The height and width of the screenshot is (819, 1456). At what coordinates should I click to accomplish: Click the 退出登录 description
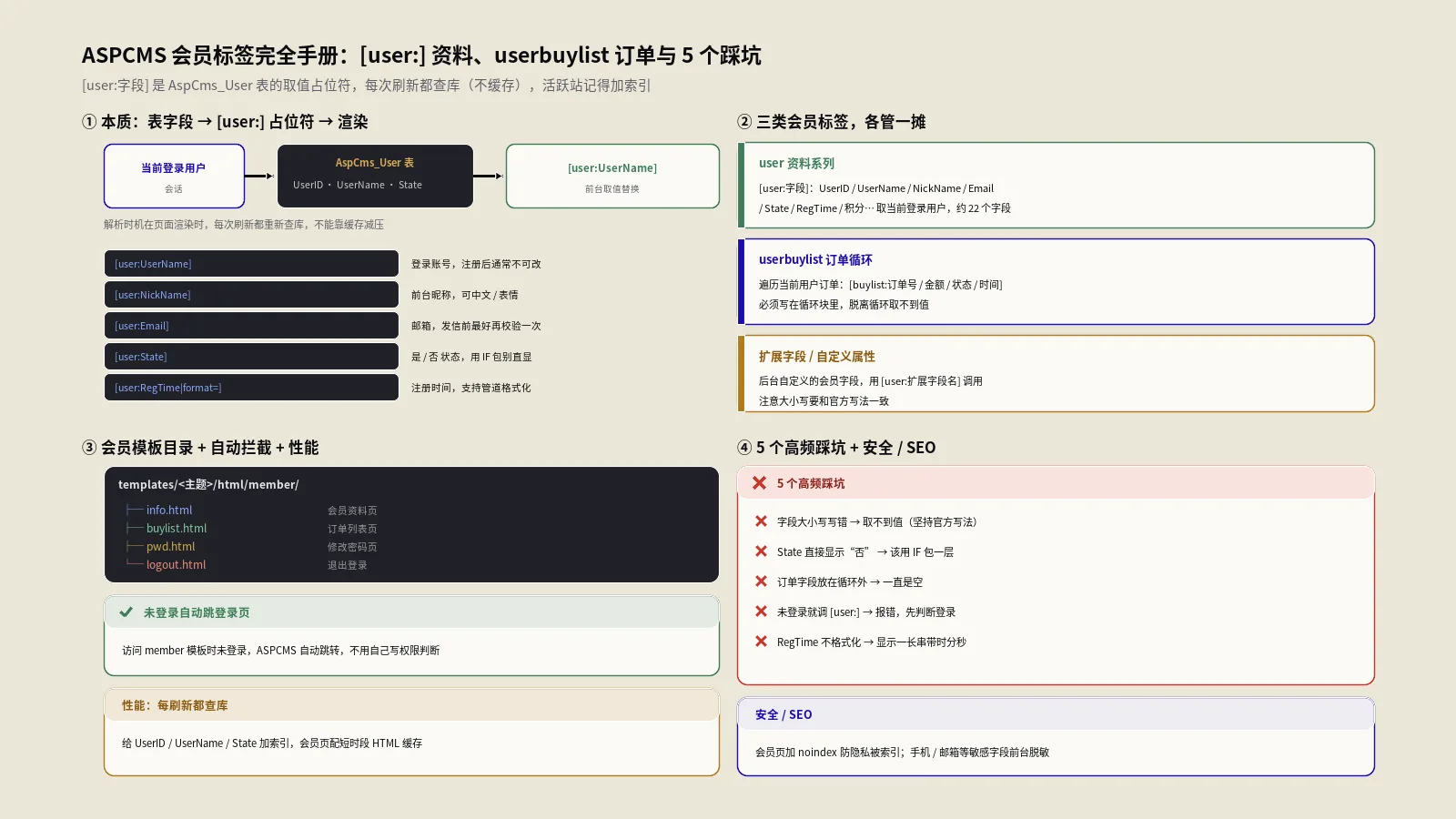pyautogui.click(x=348, y=565)
